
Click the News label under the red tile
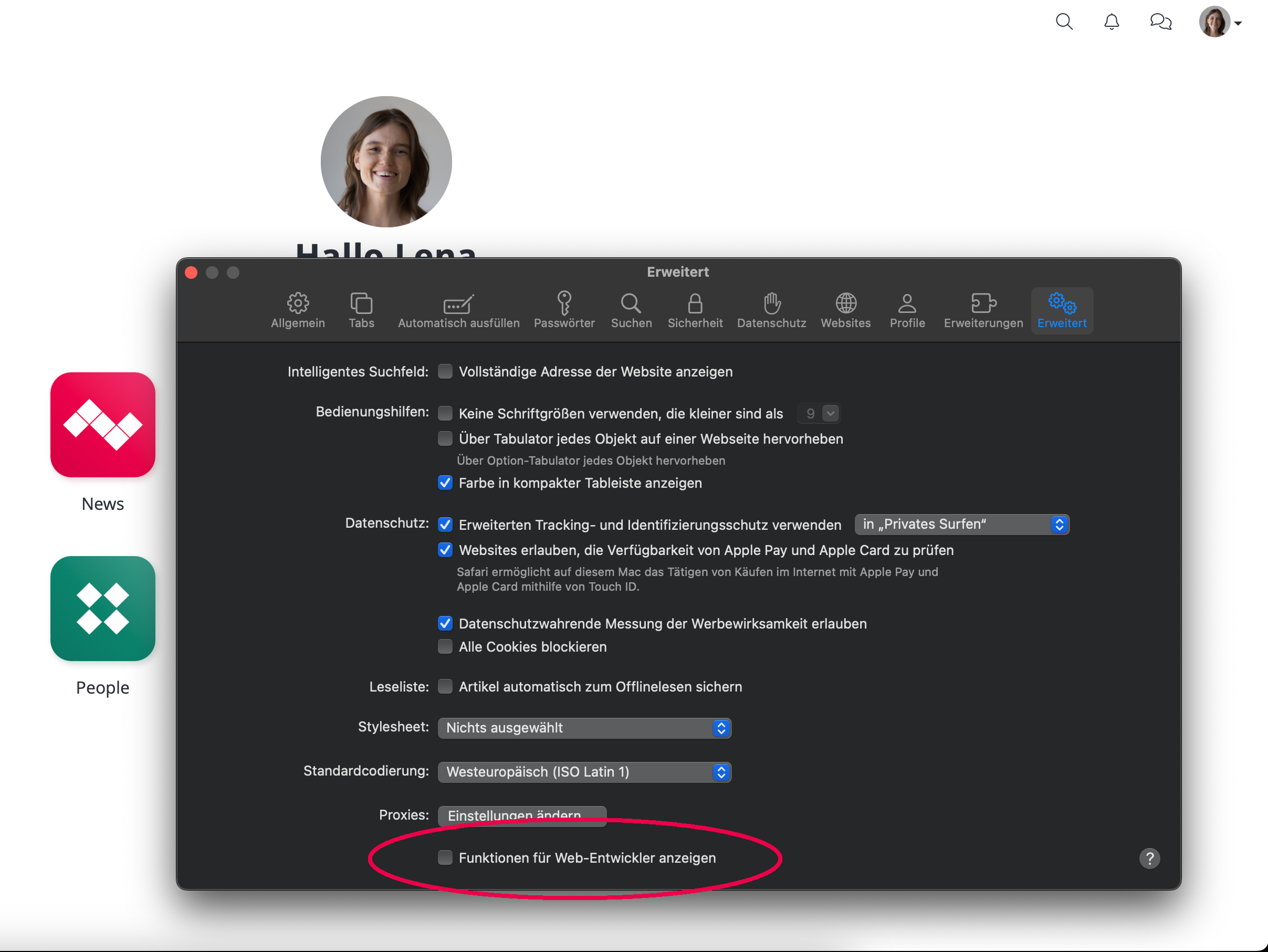(102, 504)
